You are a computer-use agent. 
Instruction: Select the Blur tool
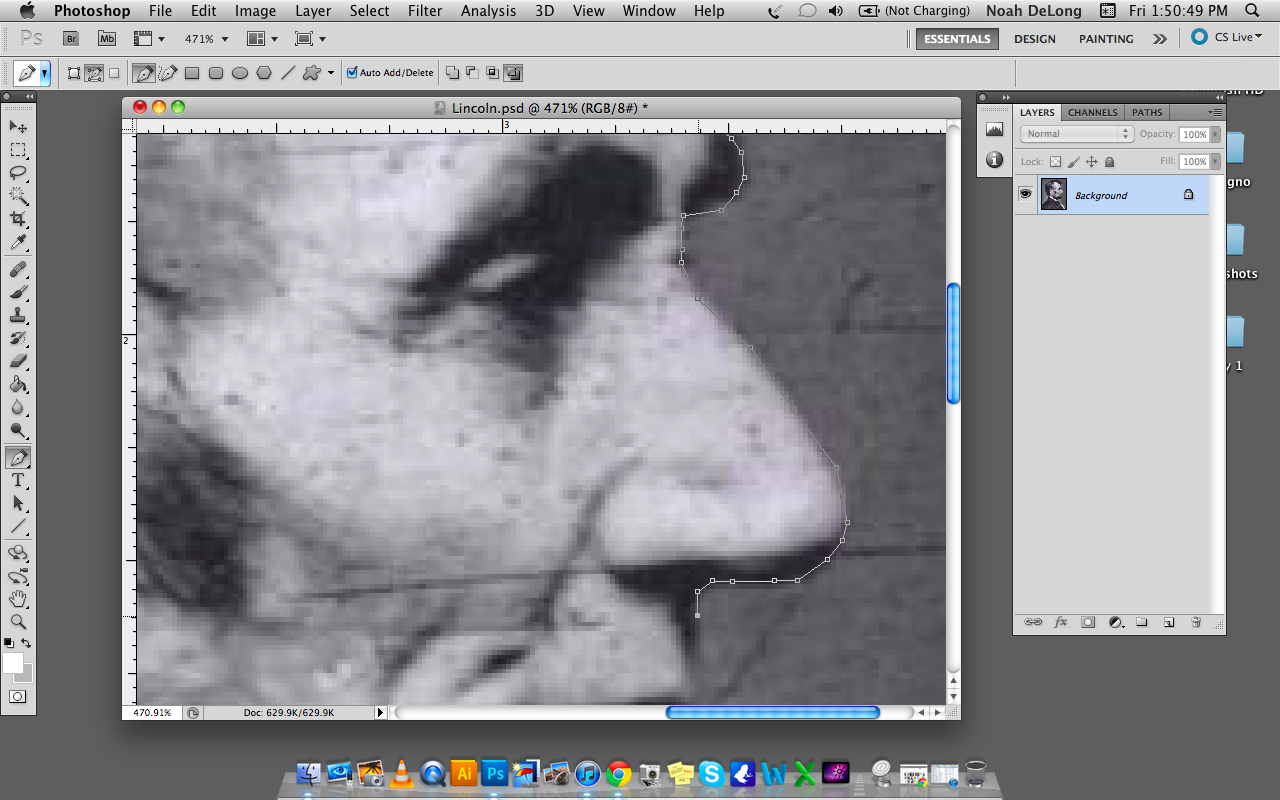click(x=18, y=408)
